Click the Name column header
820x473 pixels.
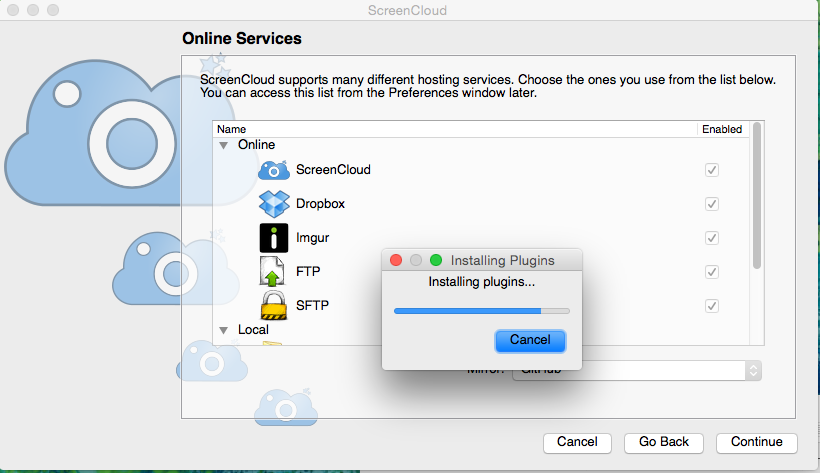[x=454, y=129]
